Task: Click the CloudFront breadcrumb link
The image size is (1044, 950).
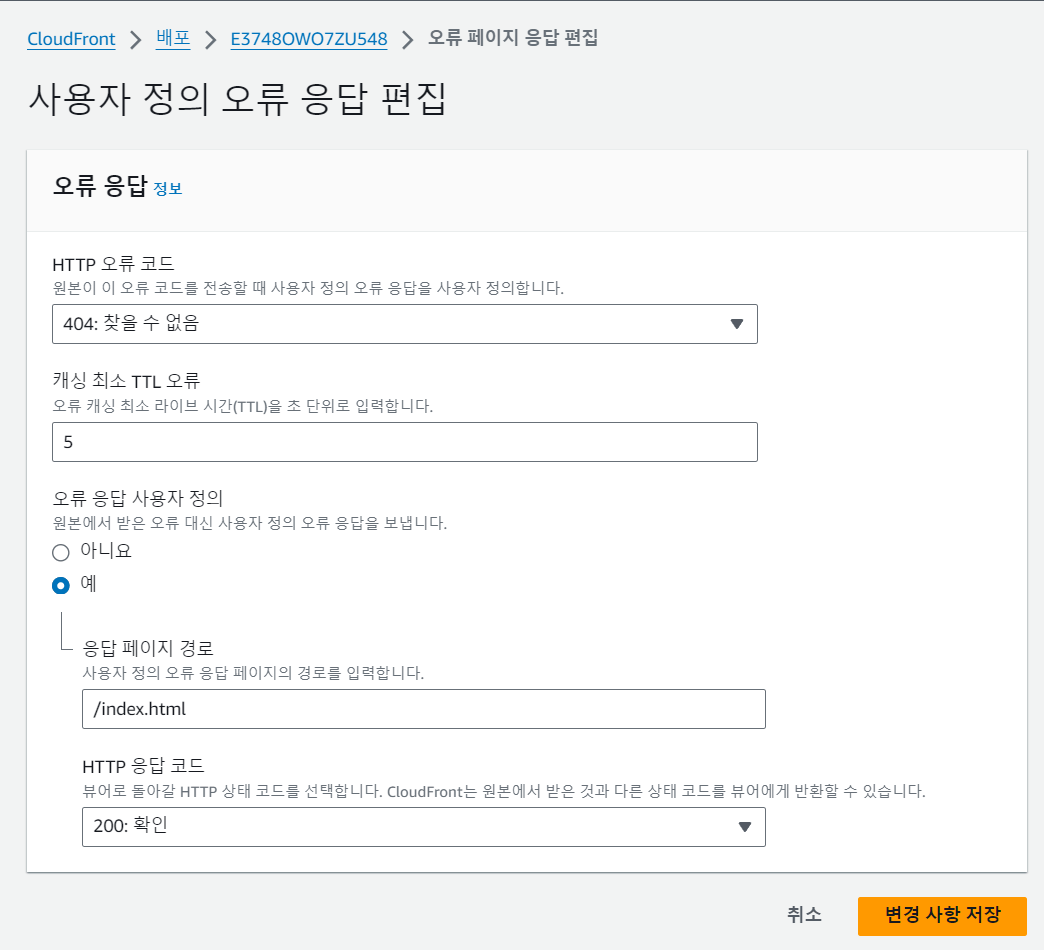Action: [71, 39]
